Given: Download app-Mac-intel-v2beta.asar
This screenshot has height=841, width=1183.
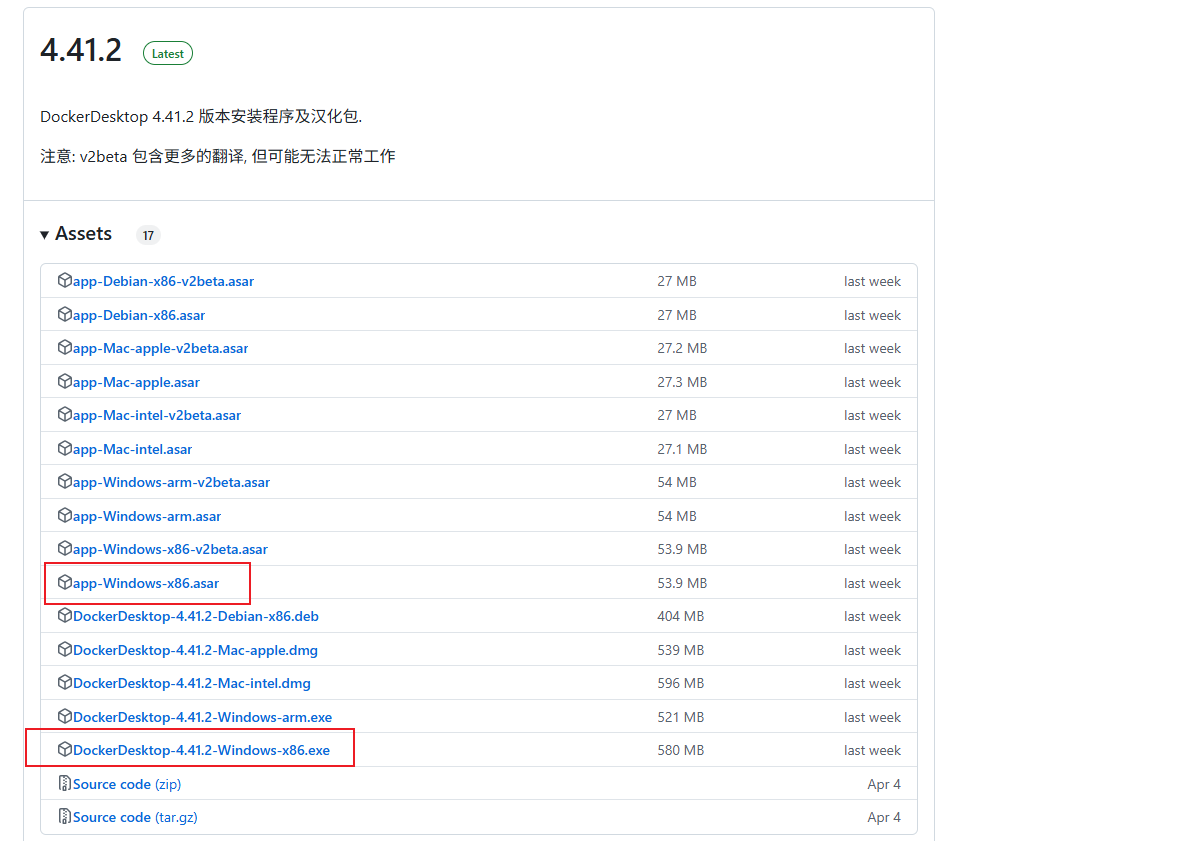Looking at the screenshot, I should (x=157, y=416).
